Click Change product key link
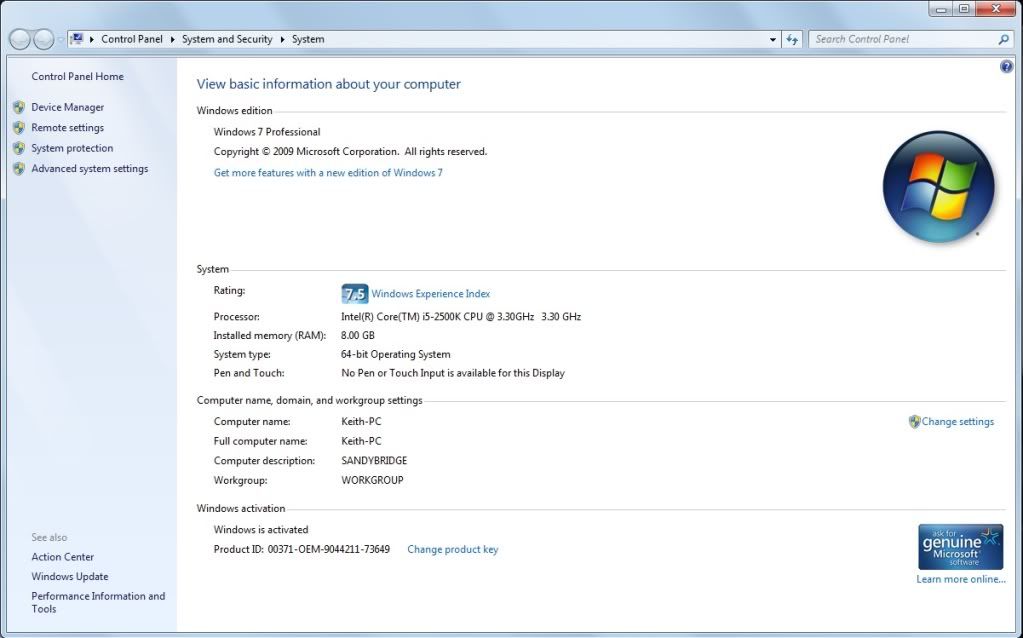 coord(453,549)
